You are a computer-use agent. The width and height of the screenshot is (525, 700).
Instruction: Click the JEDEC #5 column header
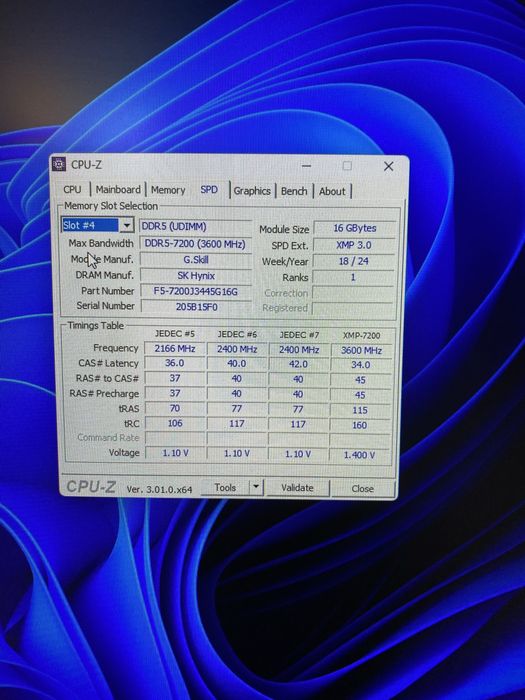(175, 333)
